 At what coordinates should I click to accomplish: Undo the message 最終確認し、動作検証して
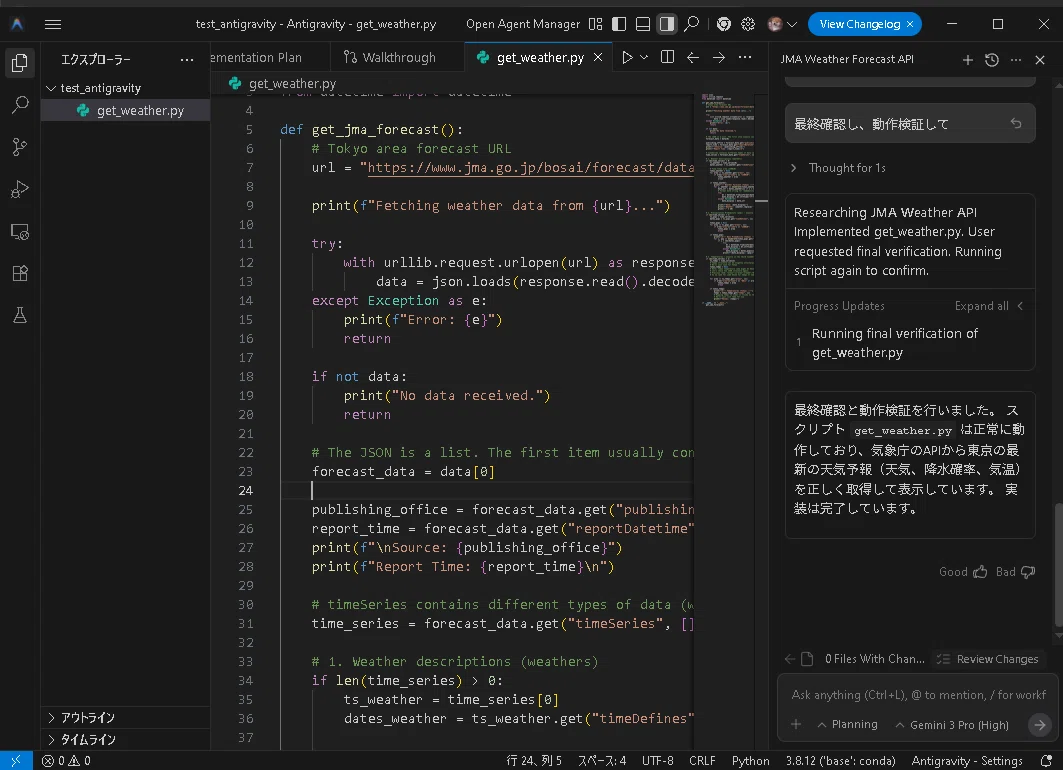tap(1016, 123)
